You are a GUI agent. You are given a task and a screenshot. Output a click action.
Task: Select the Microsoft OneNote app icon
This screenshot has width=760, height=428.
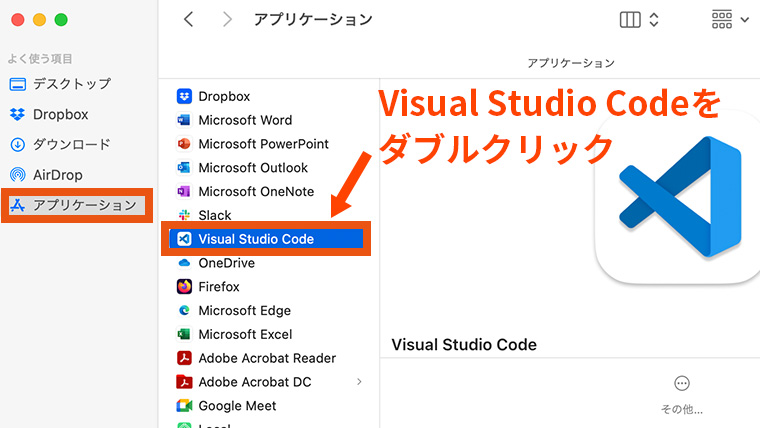(184, 192)
